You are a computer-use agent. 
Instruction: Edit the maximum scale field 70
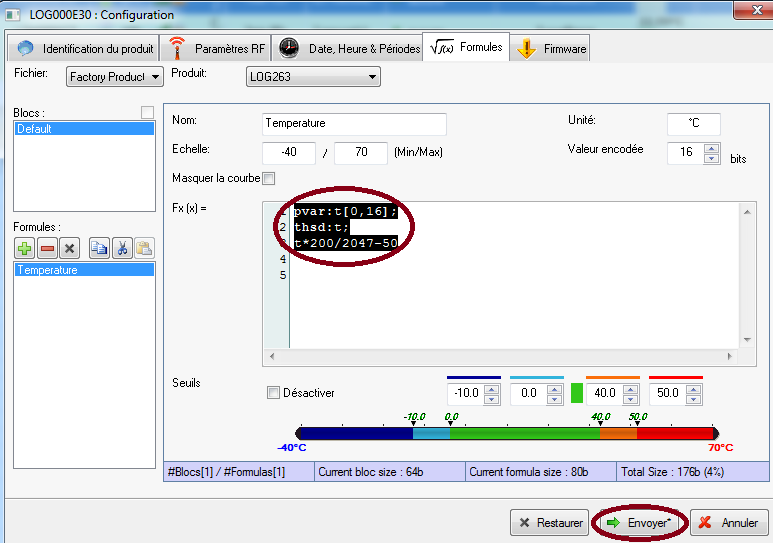361,152
